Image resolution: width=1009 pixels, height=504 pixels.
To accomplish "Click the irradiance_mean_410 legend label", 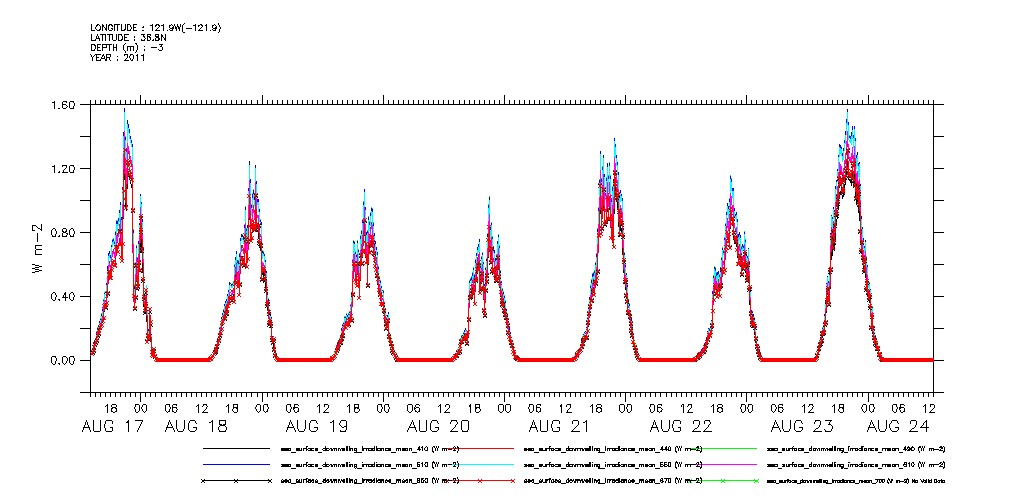I will point(370,448).
